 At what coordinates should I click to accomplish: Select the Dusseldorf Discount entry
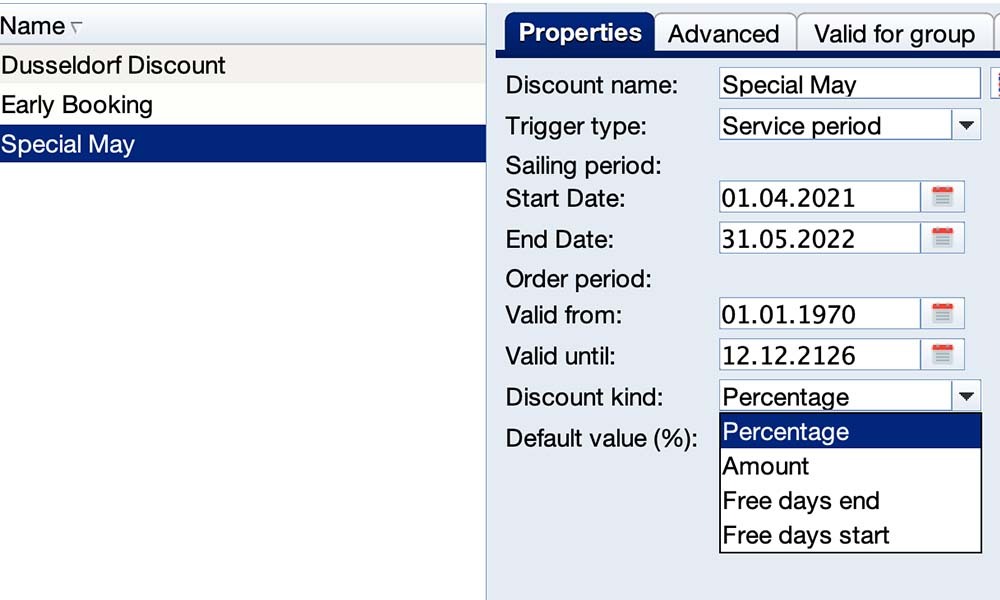113,66
